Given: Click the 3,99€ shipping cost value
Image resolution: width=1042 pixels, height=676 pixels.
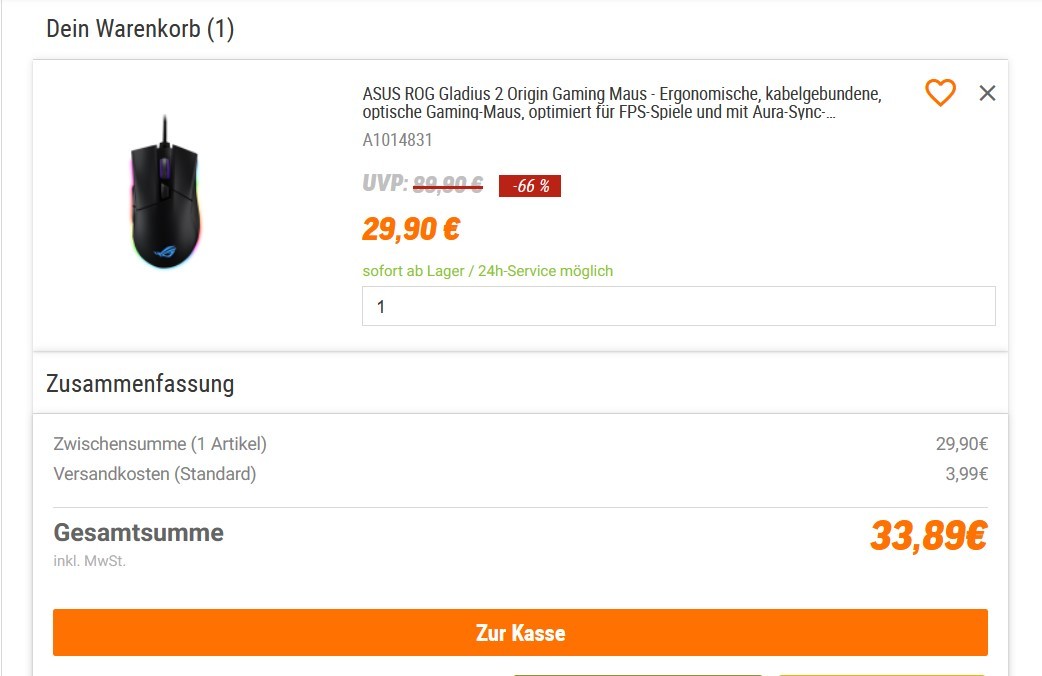Looking at the screenshot, I should click(967, 474).
